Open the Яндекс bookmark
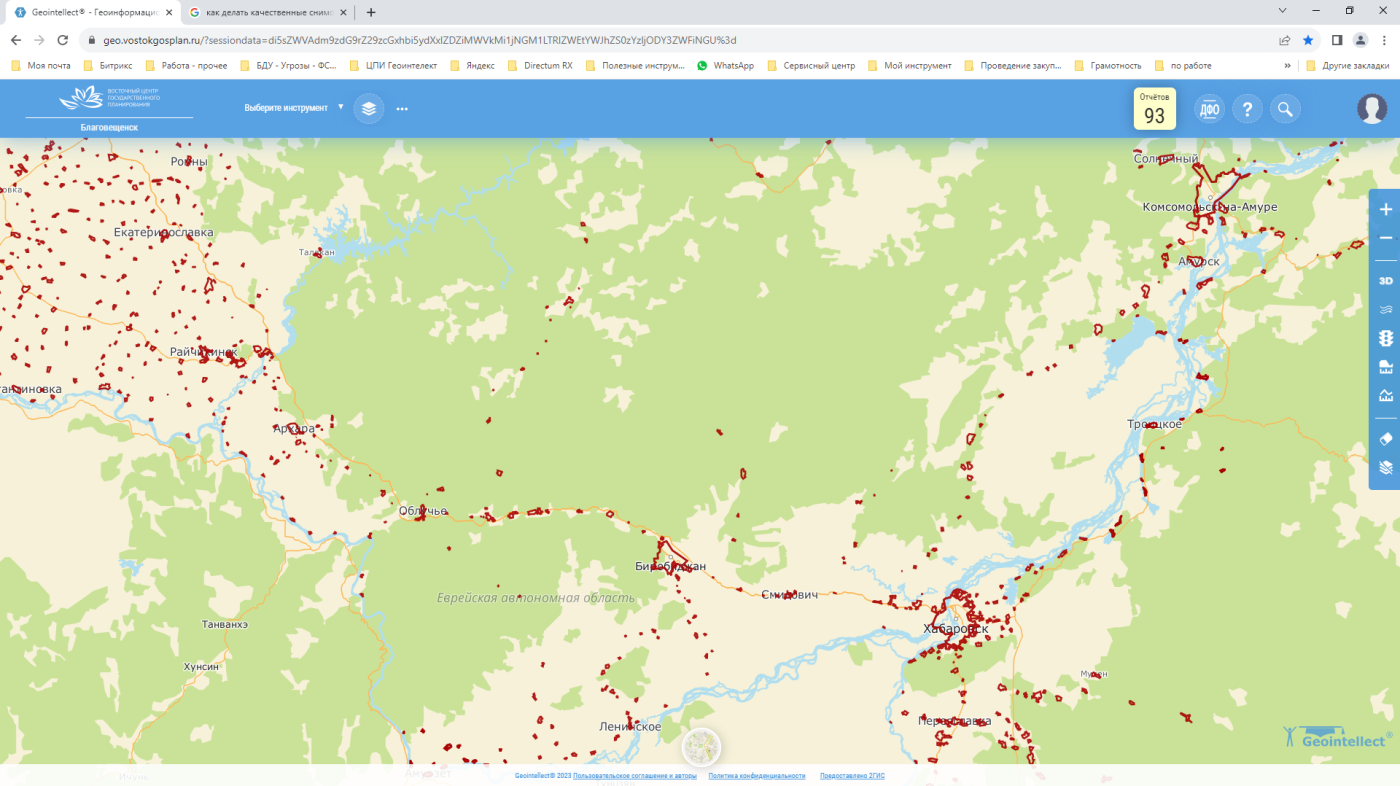 point(472,65)
